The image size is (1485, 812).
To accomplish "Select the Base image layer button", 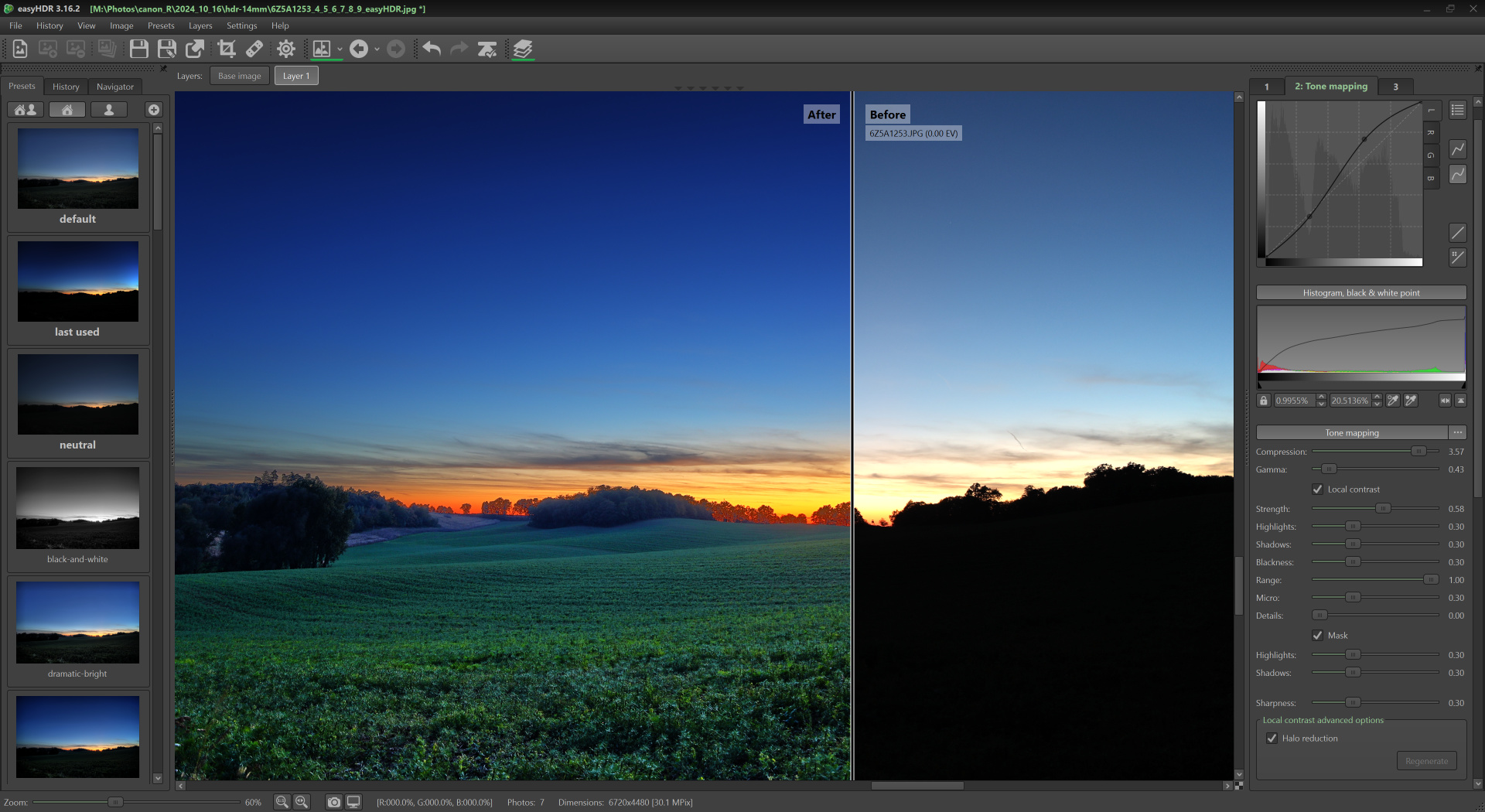I will 240,76.
